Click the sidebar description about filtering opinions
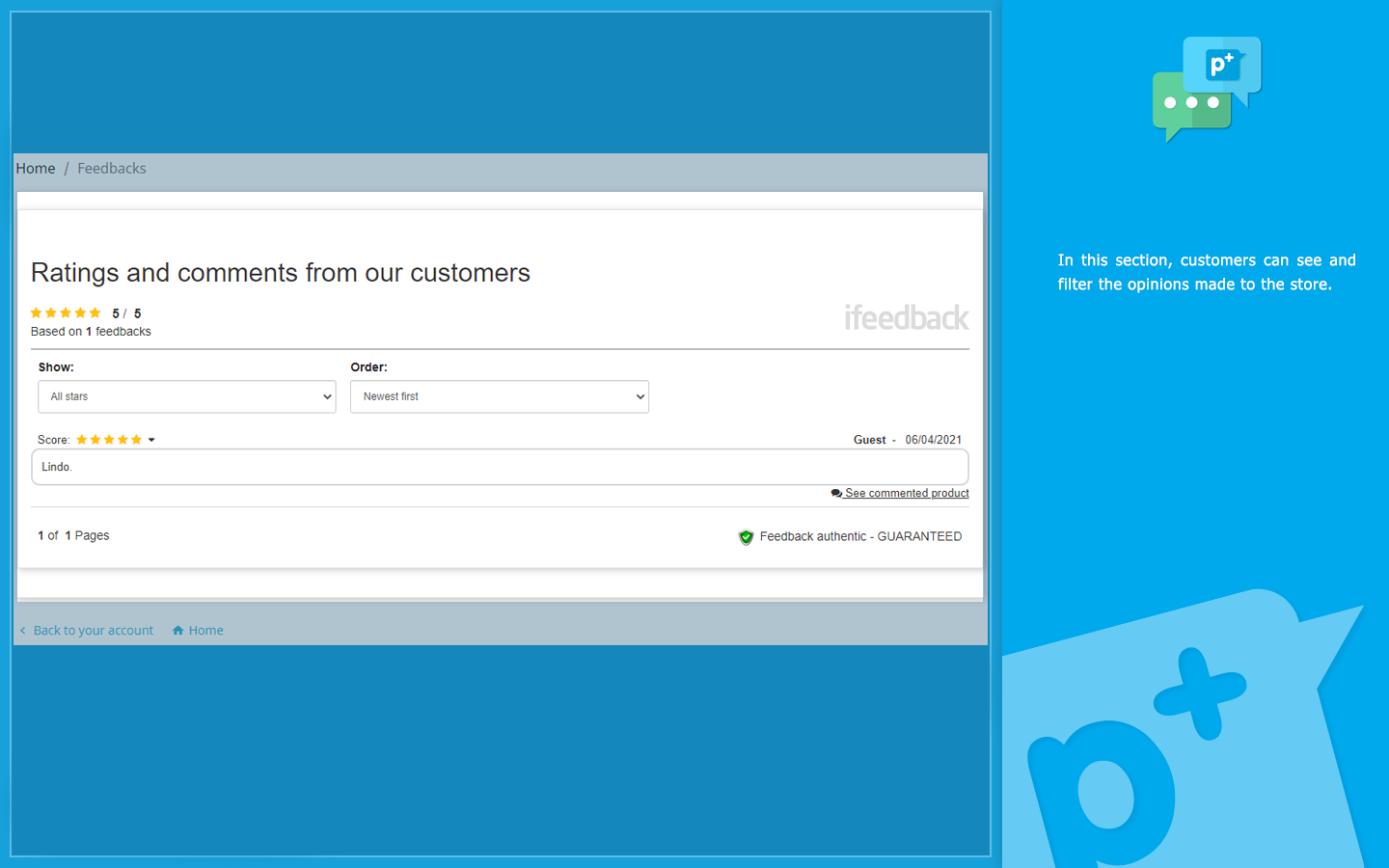Viewport: 1389px width, 868px height. tap(1207, 272)
